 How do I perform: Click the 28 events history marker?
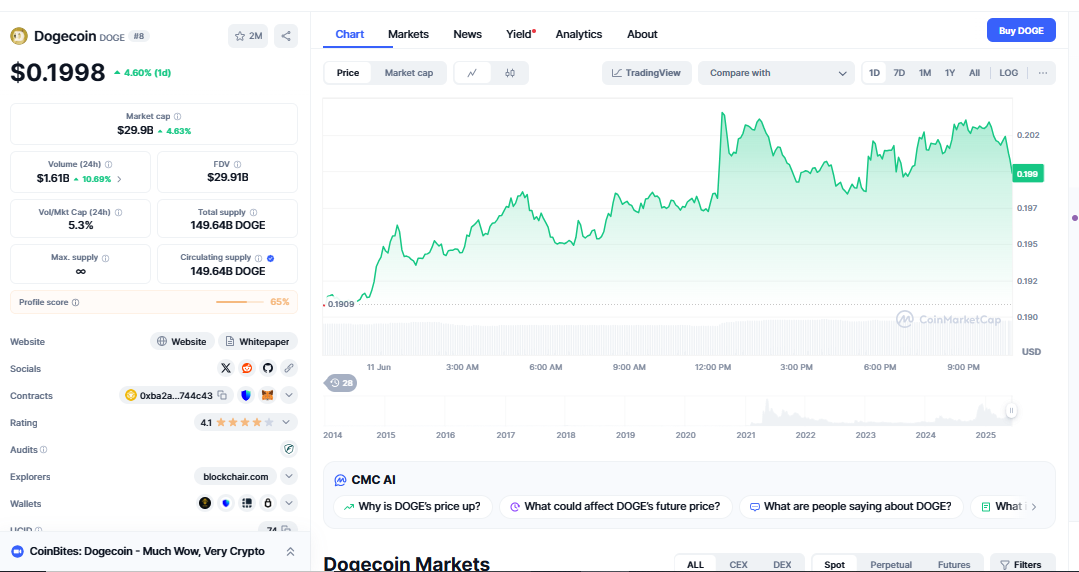[340, 383]
